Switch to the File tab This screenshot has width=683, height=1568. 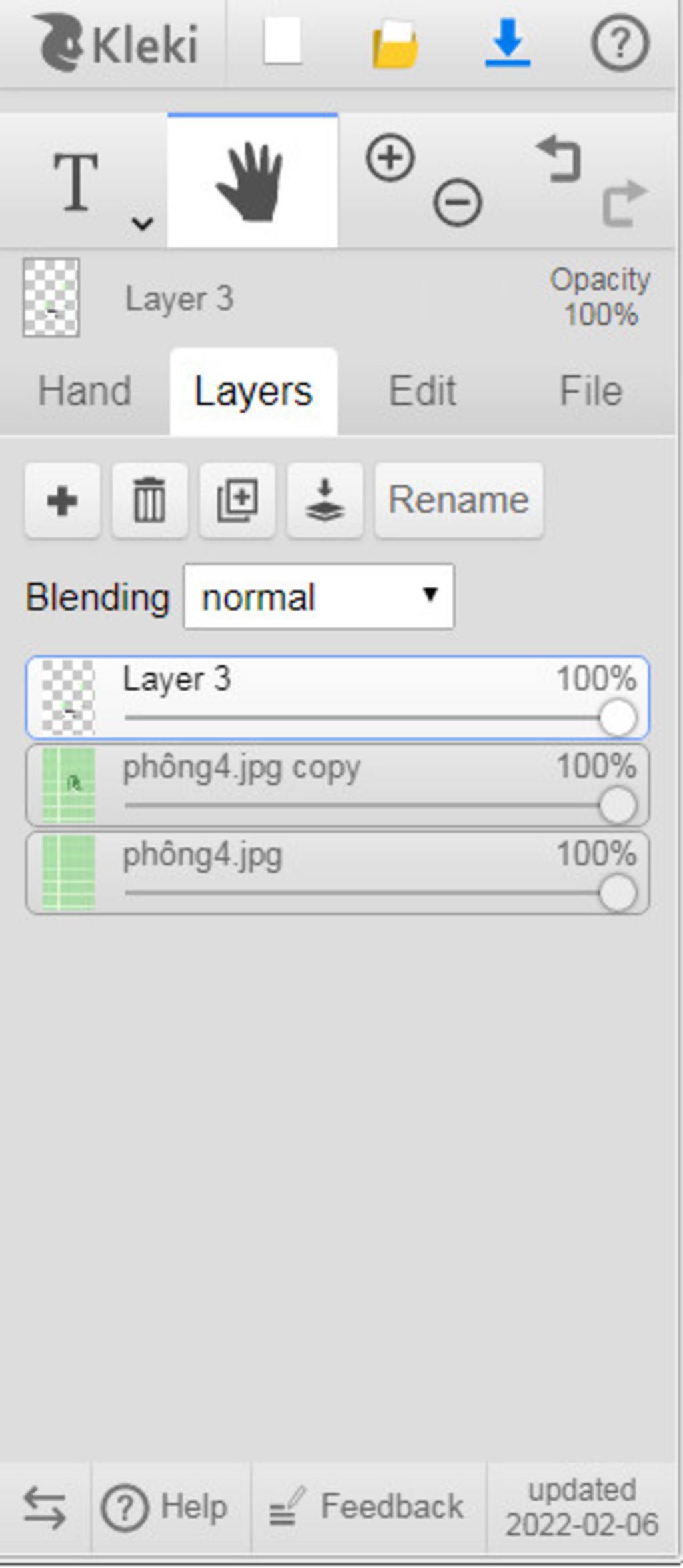[591, 391]
